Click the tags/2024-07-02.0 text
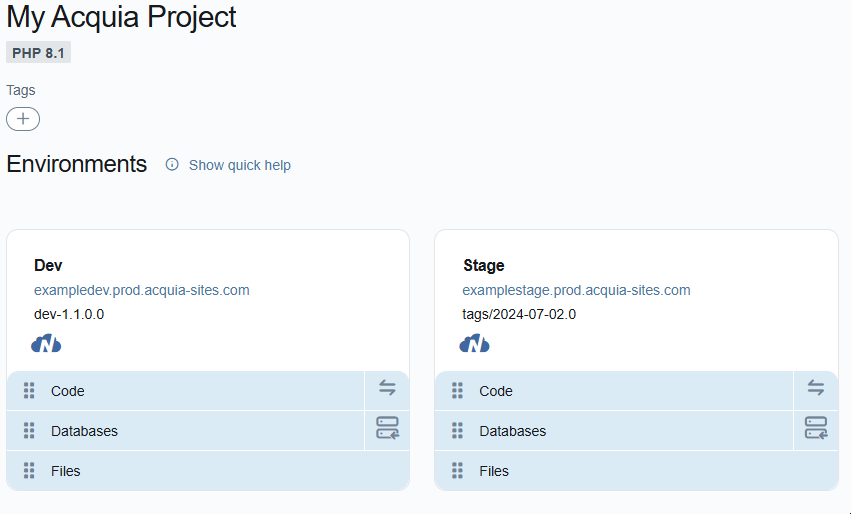The image size is (851, 514). pos(519,314)
